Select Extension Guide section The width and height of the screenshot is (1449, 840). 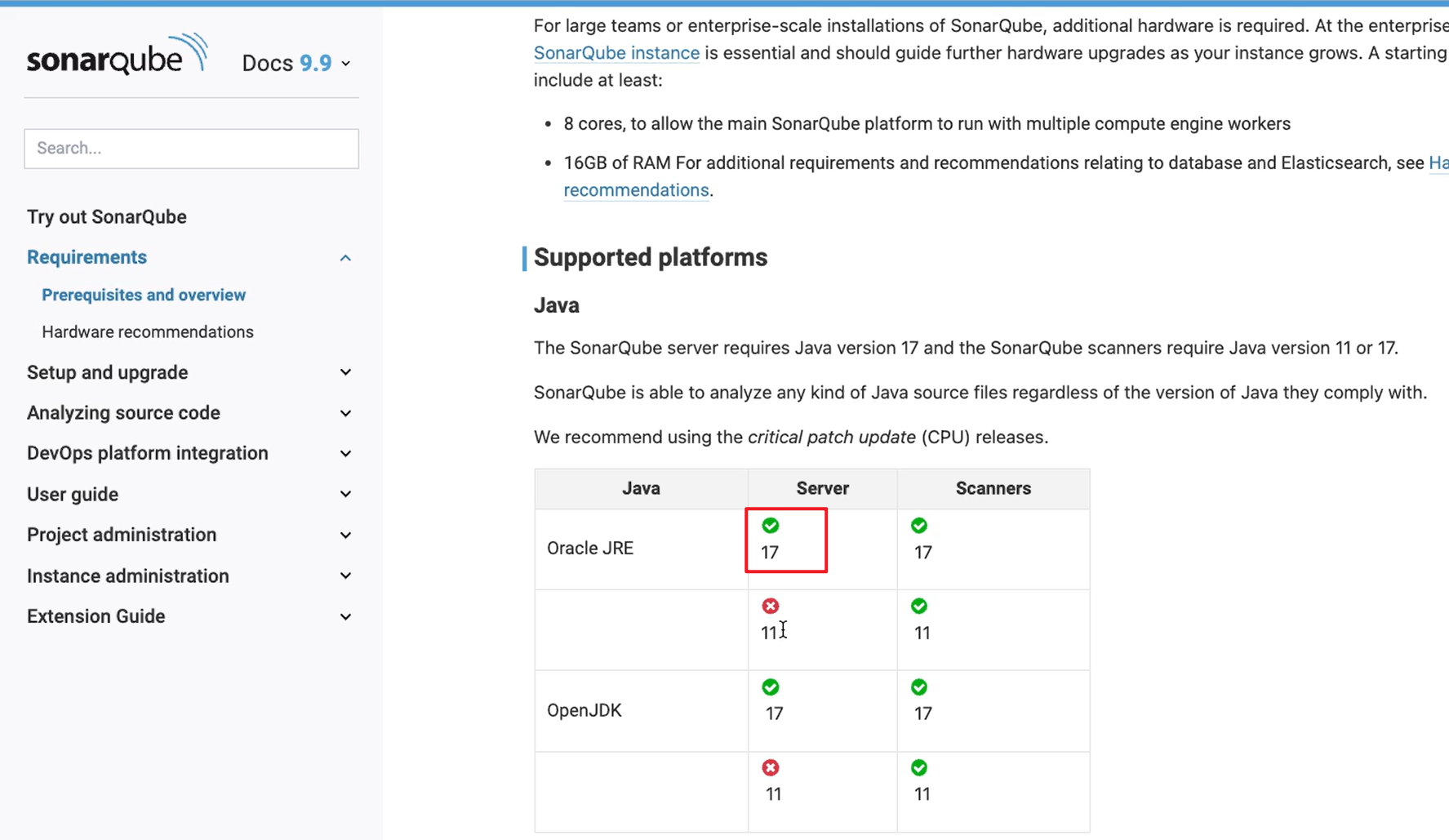tap(96, 616)
